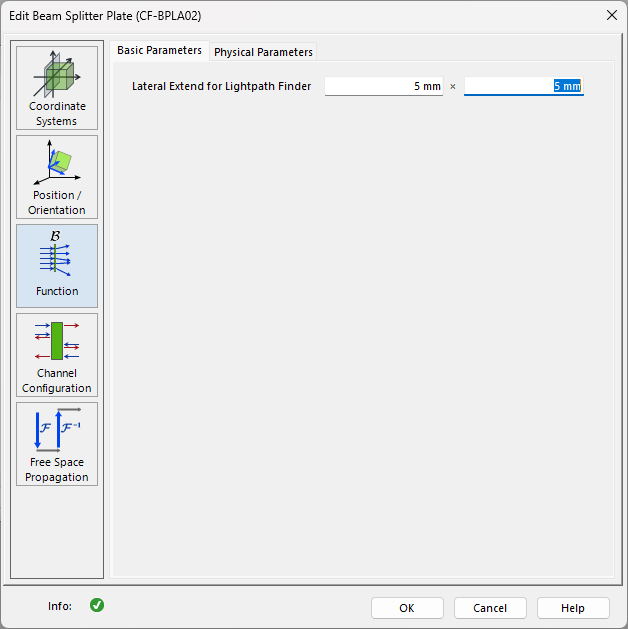The width and height of the screenshot is (628, 629).
Task: Click the Cancel button
Action: click(490, 608)
